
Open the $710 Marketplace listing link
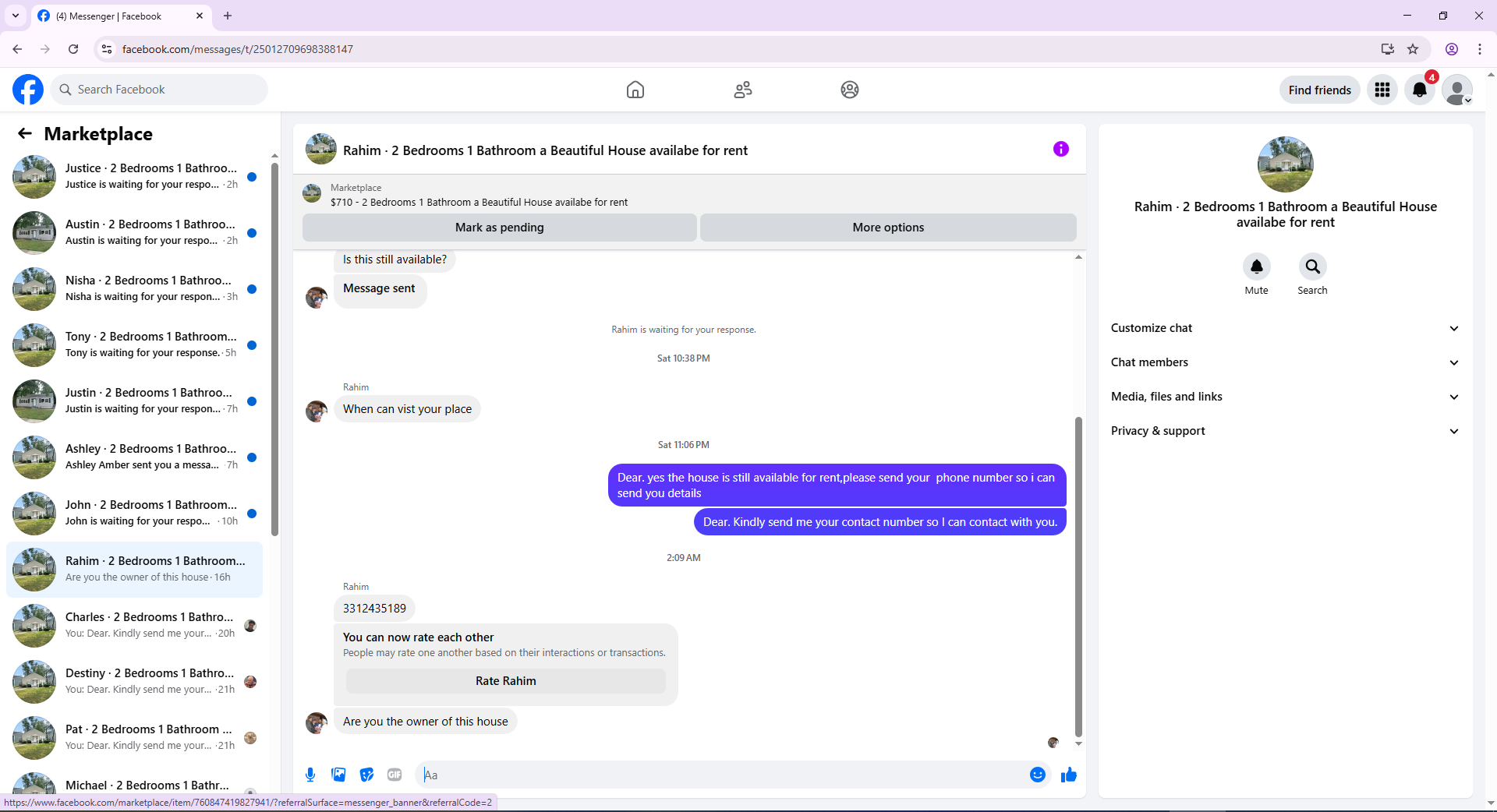pos(479,202)
